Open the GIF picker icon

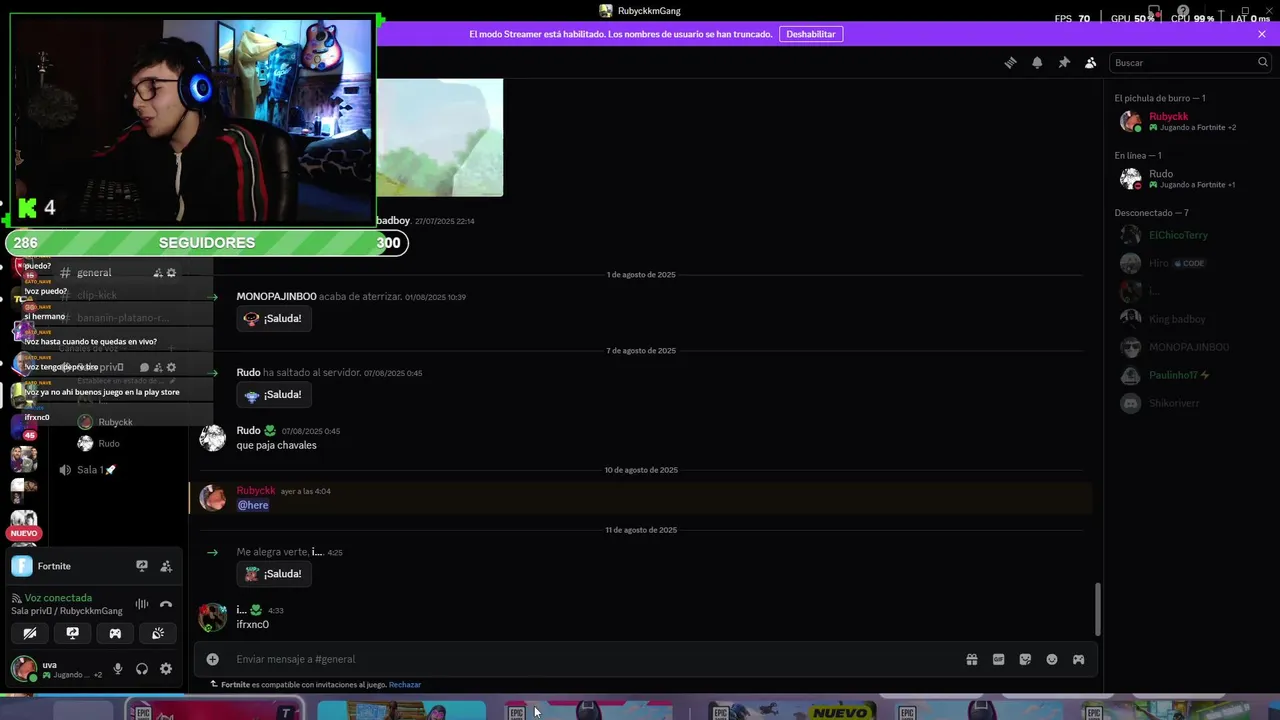point(998,659)
